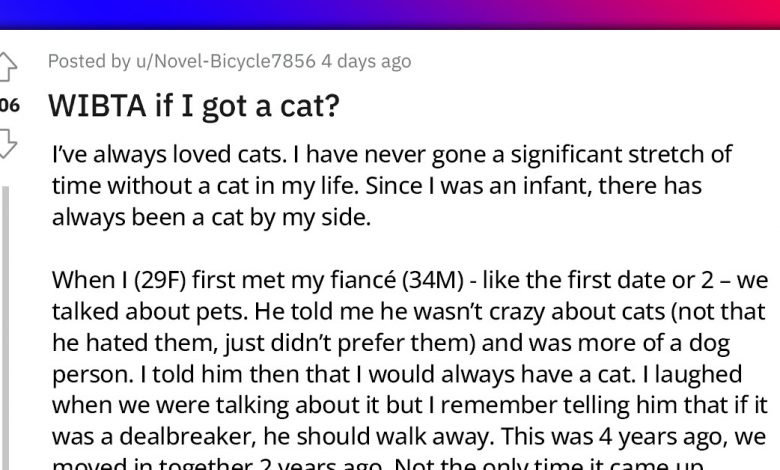This screenshot has height=470, width=780.
Task: Click the blue-to-pink gradient banner
Action: tap(390, 13)
